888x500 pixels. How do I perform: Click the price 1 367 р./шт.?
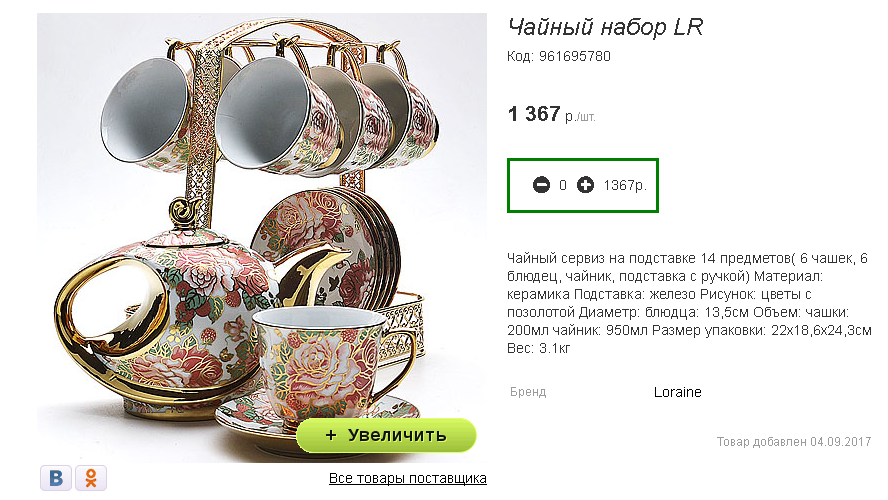[552, 114]
